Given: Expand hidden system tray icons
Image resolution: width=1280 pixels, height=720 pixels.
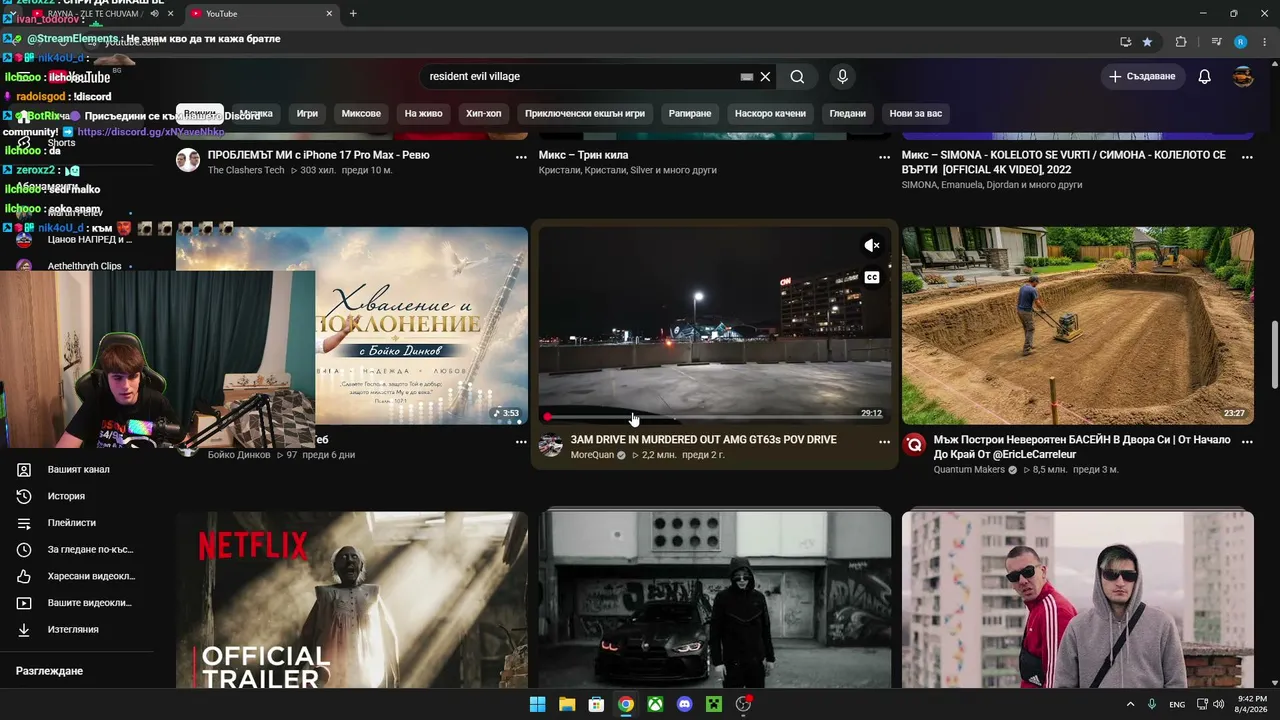Looking at the screenshot, I should (1130, 704).
